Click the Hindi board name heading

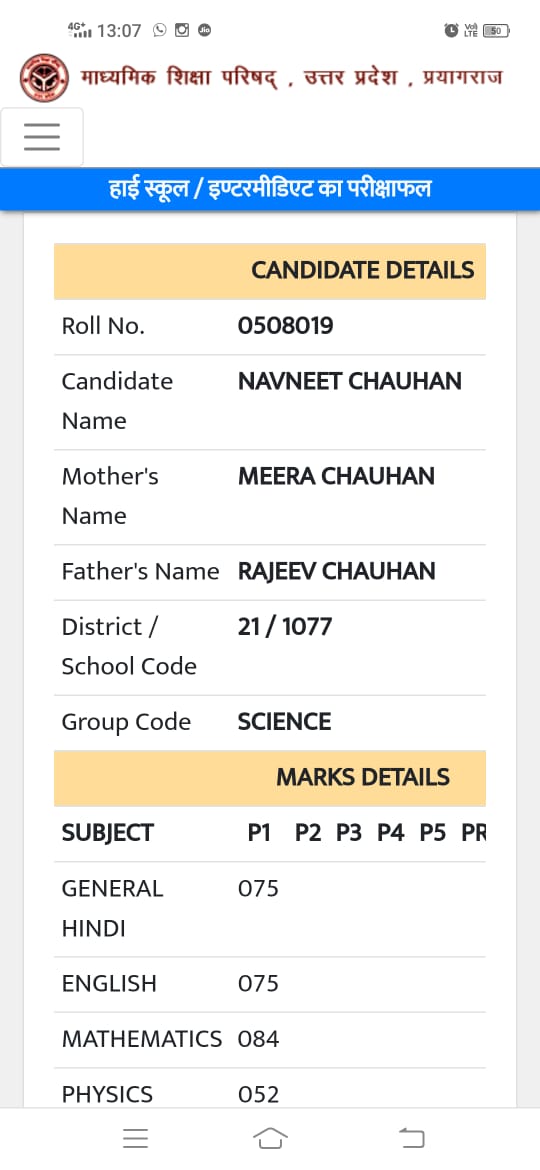291,78
